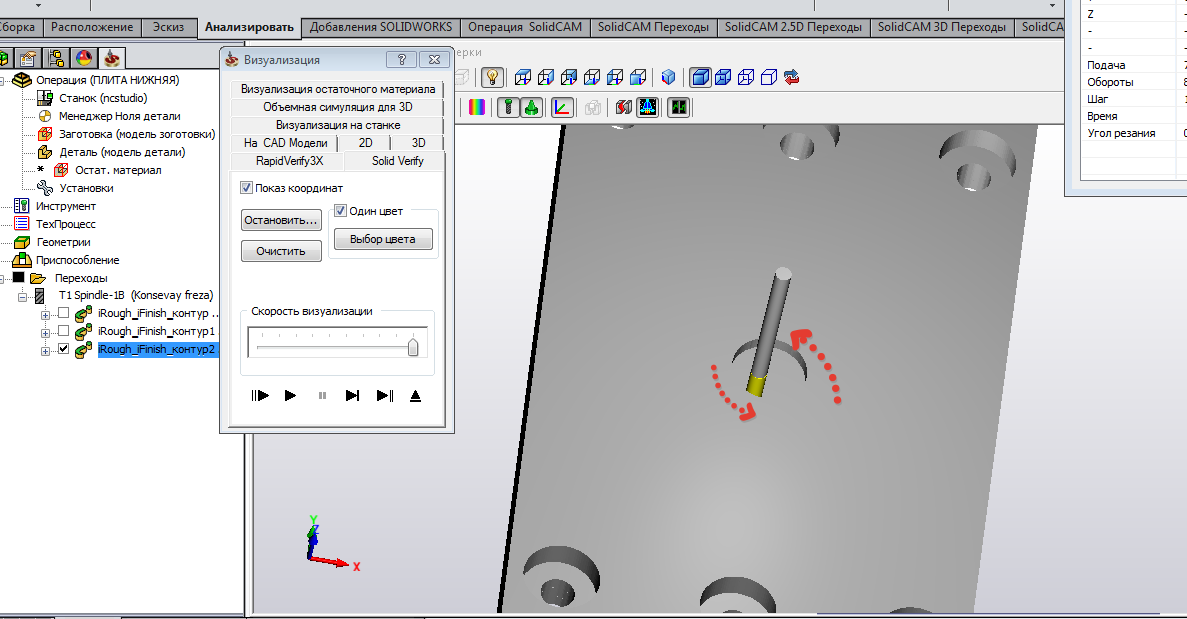Image resolution: width=1187 pixels, height=619 pixels.
Task: Select the На CAD Модели tab
Action: [x=285, y=142]
